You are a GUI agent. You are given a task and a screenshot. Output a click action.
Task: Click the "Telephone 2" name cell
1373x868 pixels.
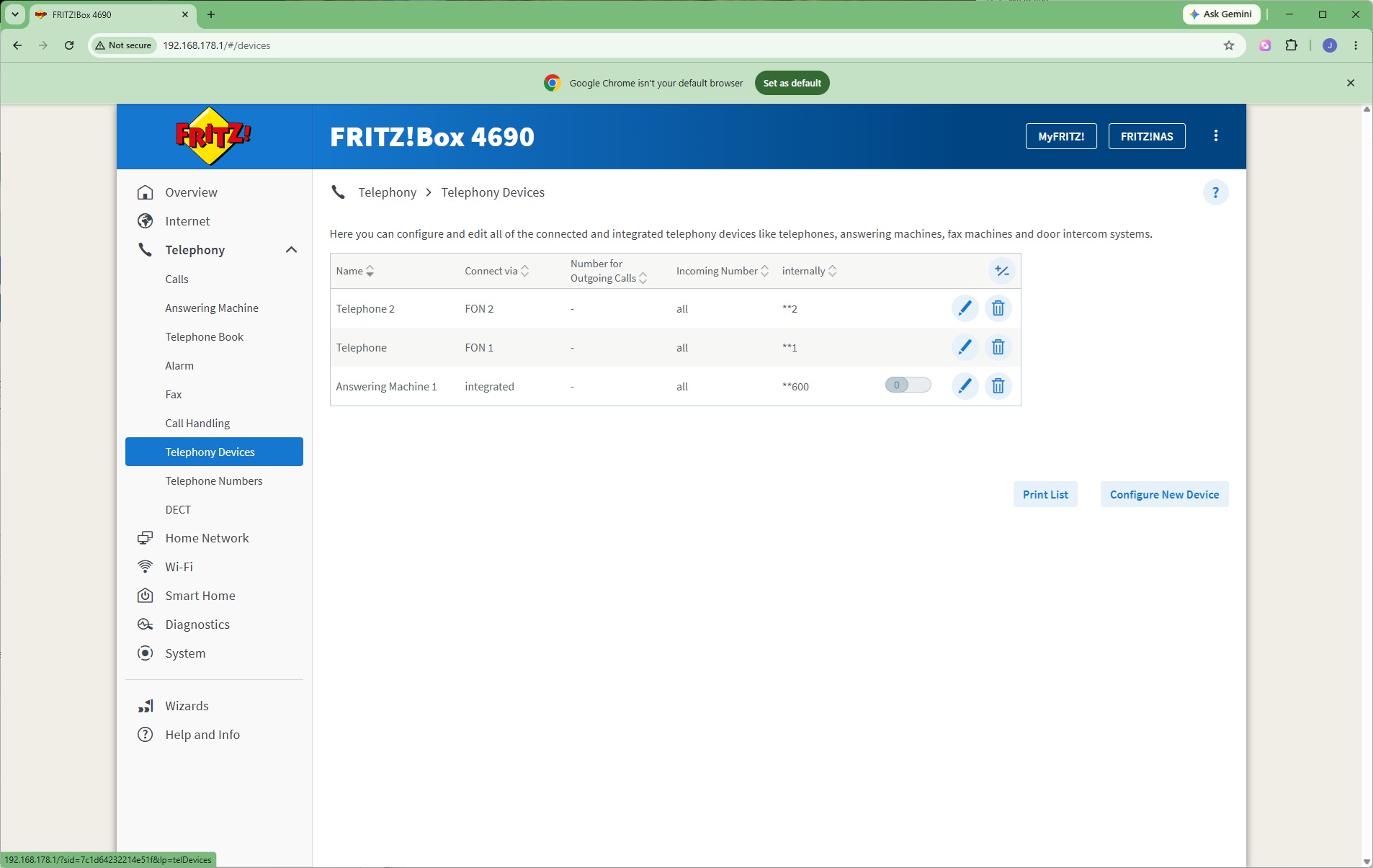pos(365,309)
